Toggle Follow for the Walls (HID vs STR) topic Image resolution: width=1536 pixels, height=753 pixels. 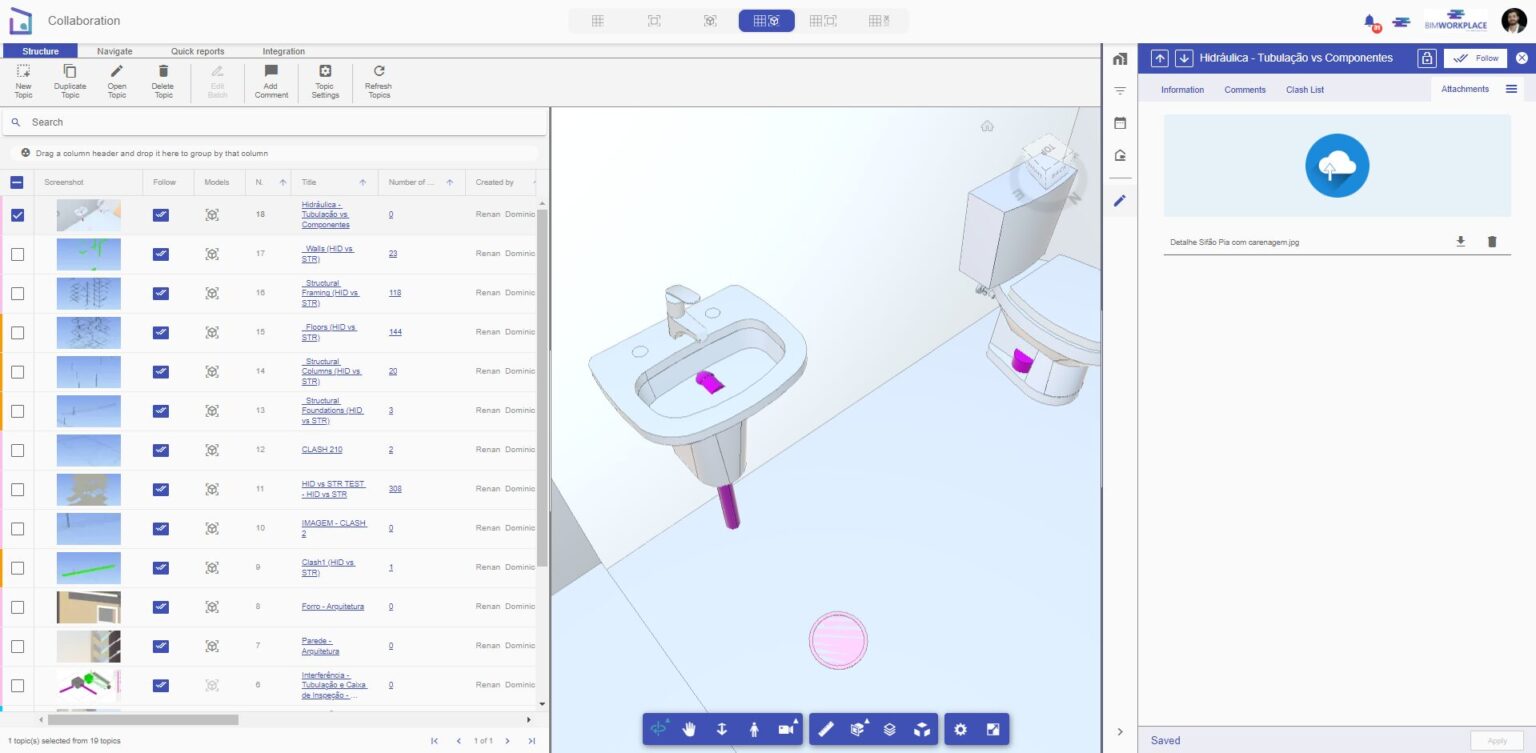(160, 253)
